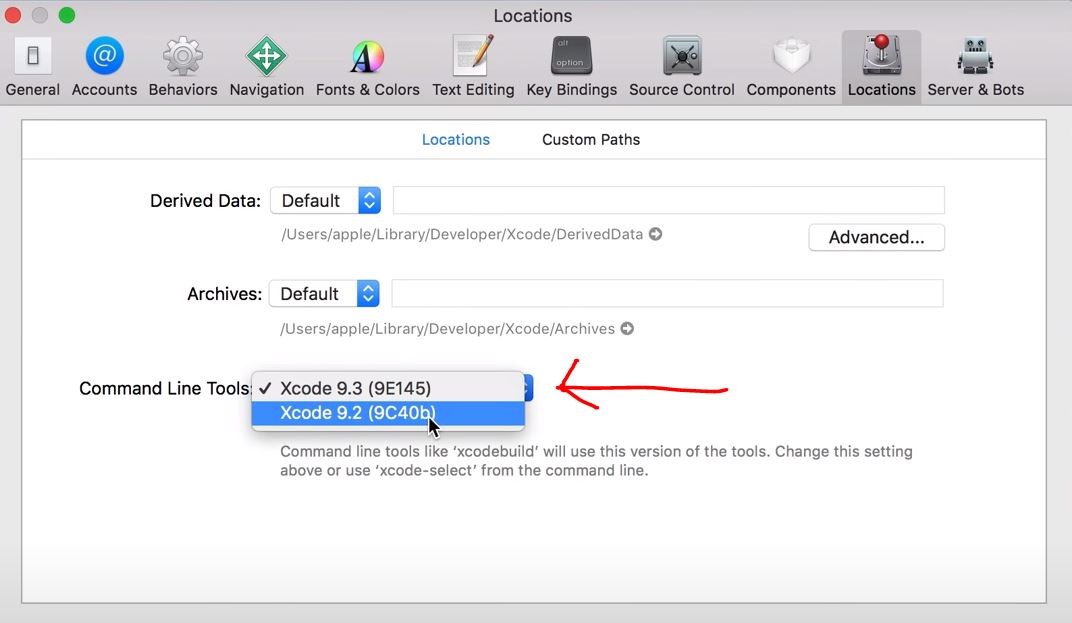Open the Navigation settings pane
Viewport: 1072px width, 623px height.
tap(266, 63)
